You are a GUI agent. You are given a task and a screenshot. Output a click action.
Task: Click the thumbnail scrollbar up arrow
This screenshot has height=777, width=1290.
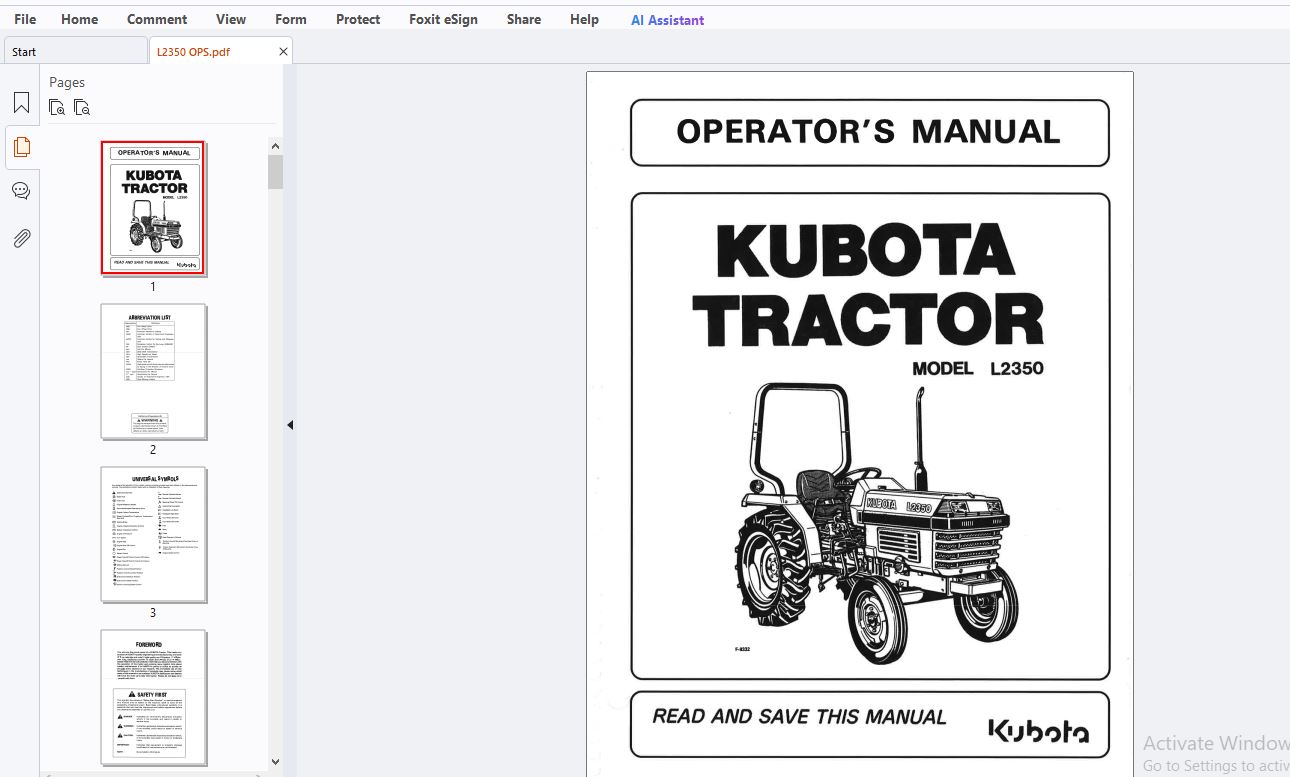point(276,146)
